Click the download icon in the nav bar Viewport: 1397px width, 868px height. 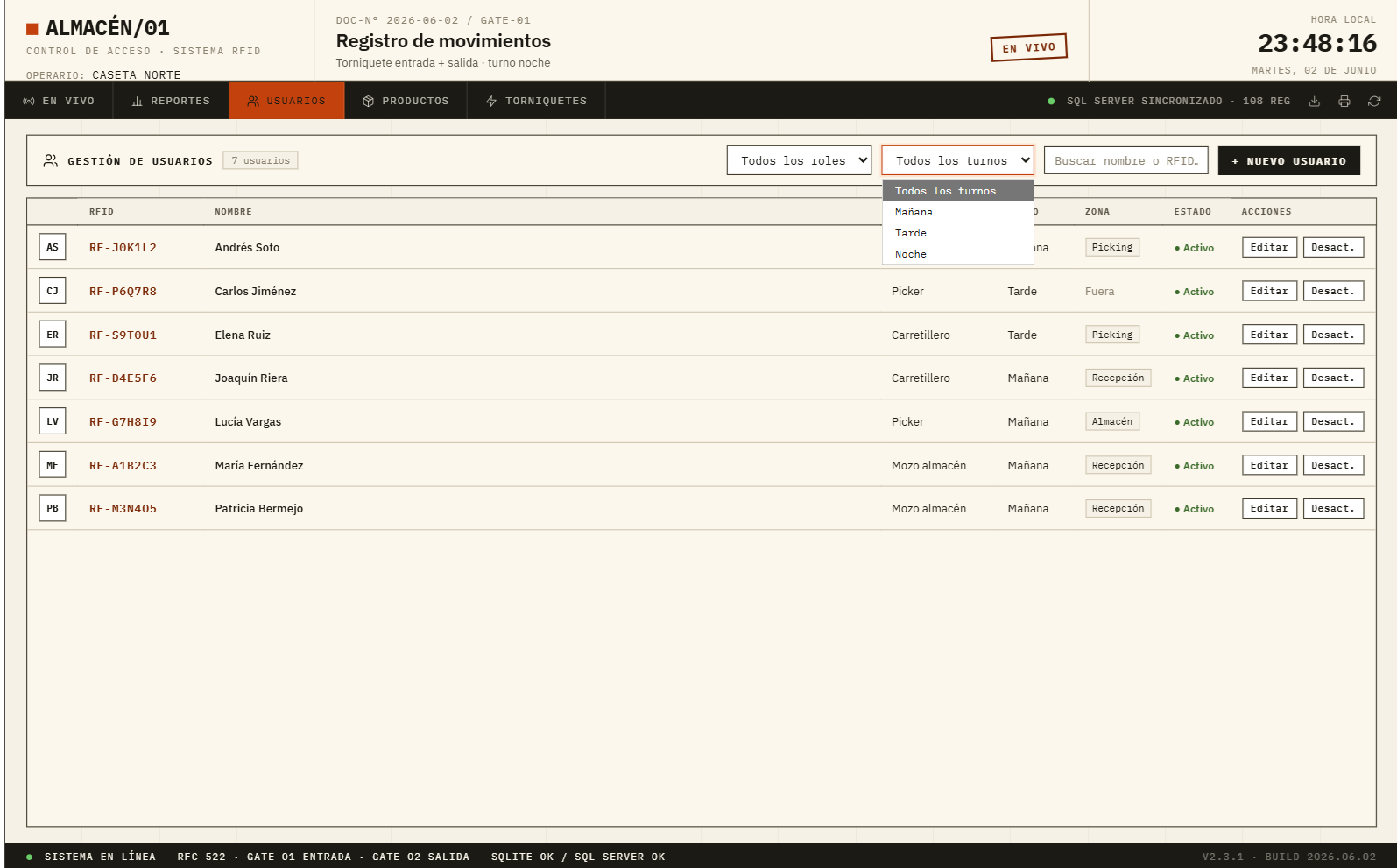[1314, 102]
